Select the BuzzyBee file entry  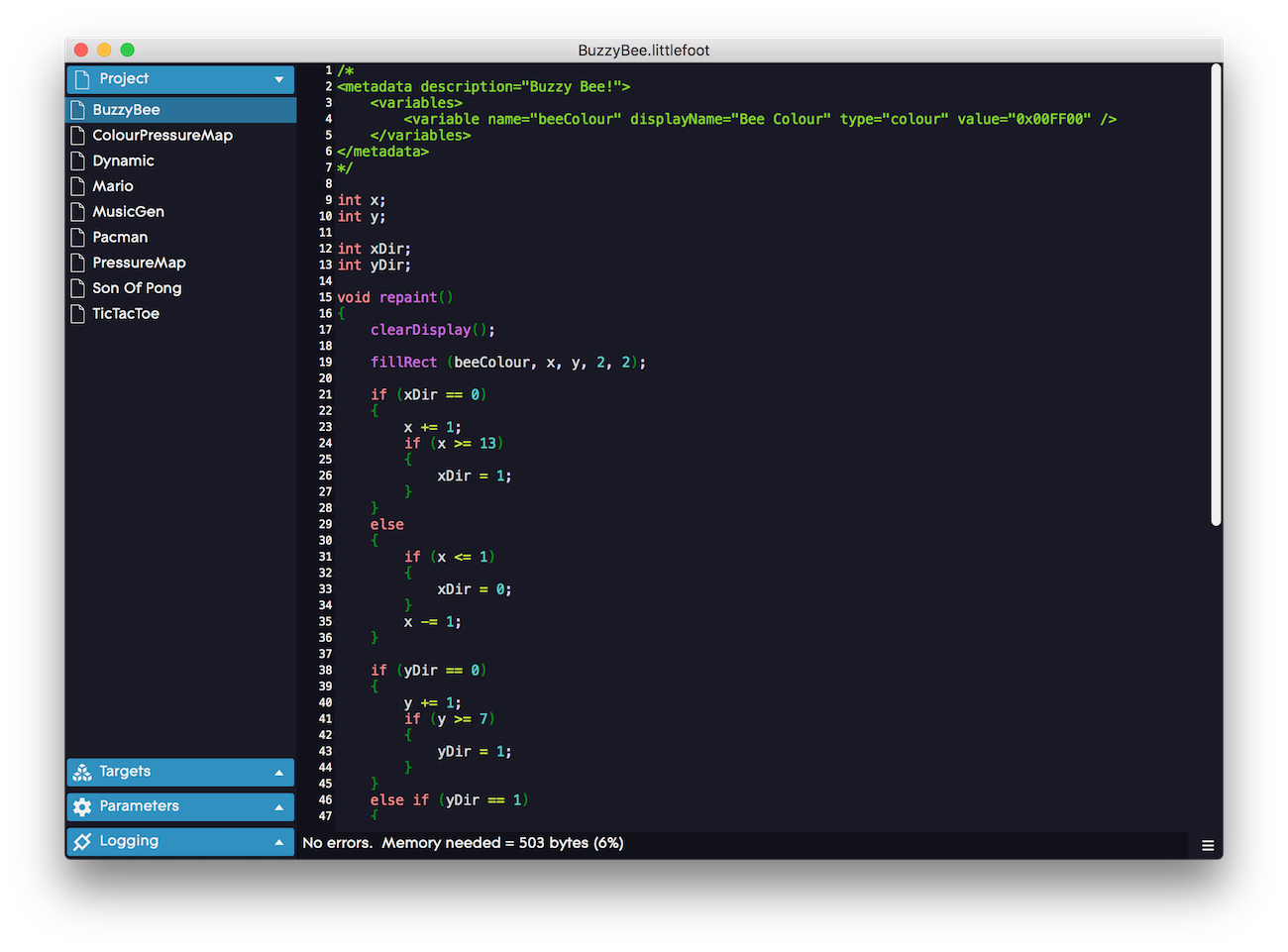coord(126,110)
